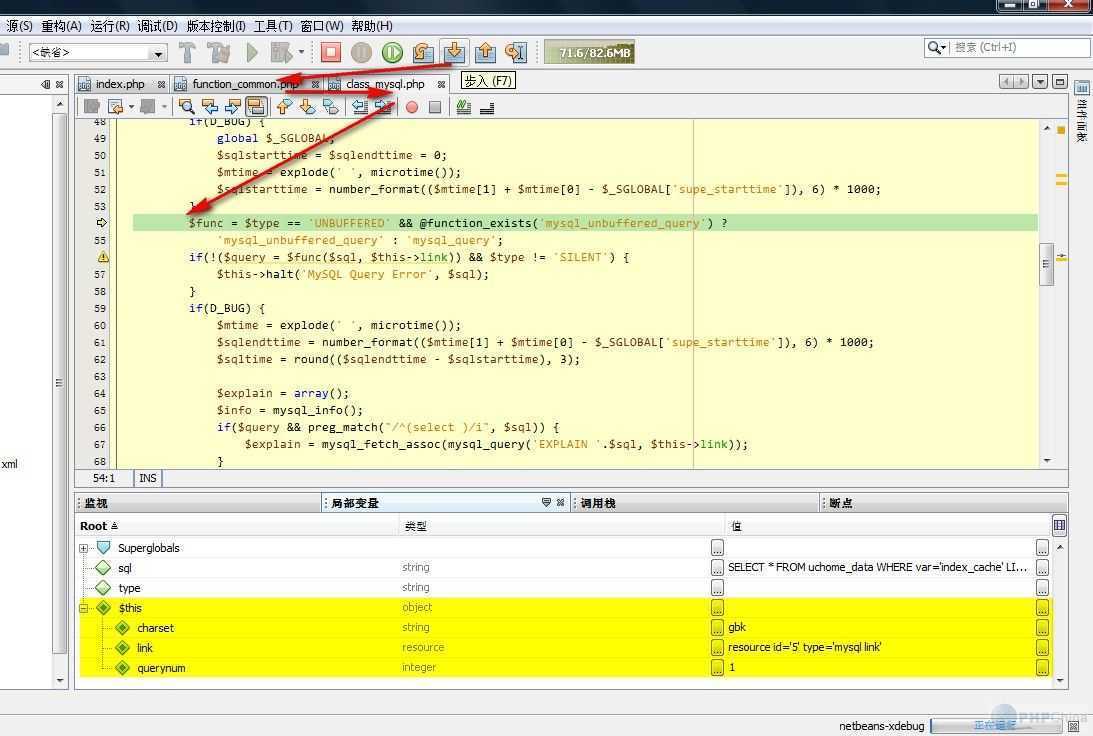This screenshot has width=1093, height=736.
Task: Collapse the $this tree node
Action: pyautogui.click(x=84, y=608)
